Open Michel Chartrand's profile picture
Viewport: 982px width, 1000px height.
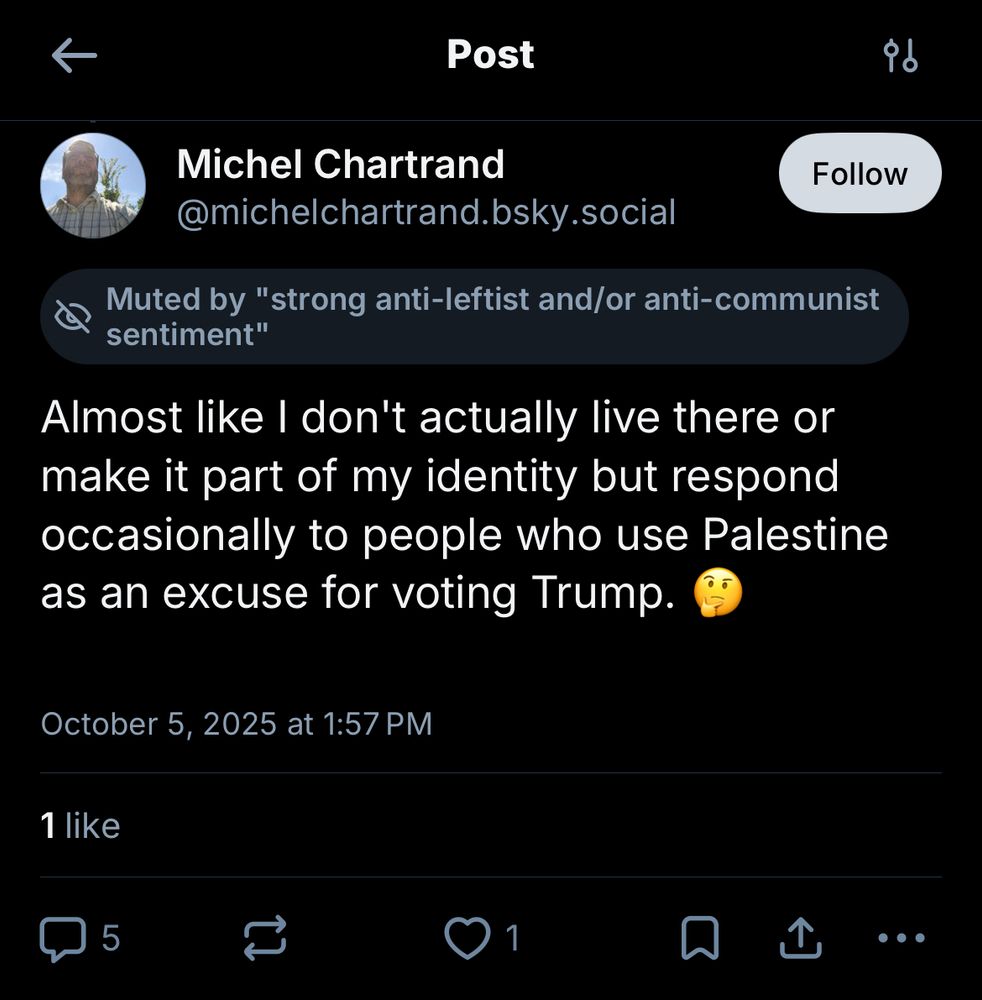point(93,186)
